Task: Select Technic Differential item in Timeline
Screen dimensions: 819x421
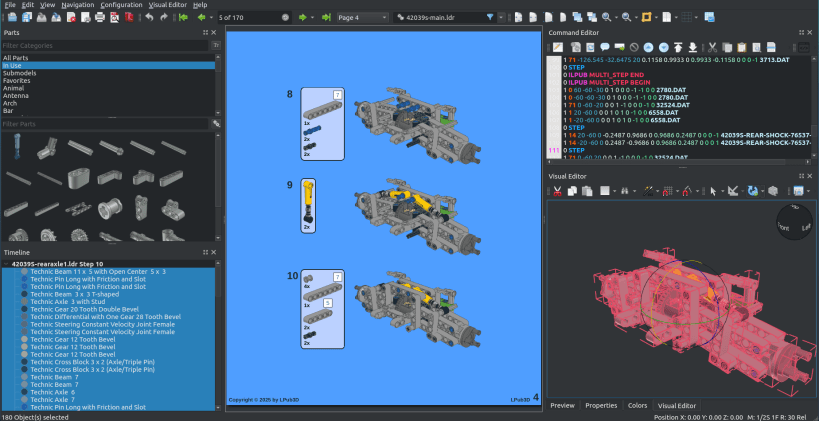Action: point(106,317)
